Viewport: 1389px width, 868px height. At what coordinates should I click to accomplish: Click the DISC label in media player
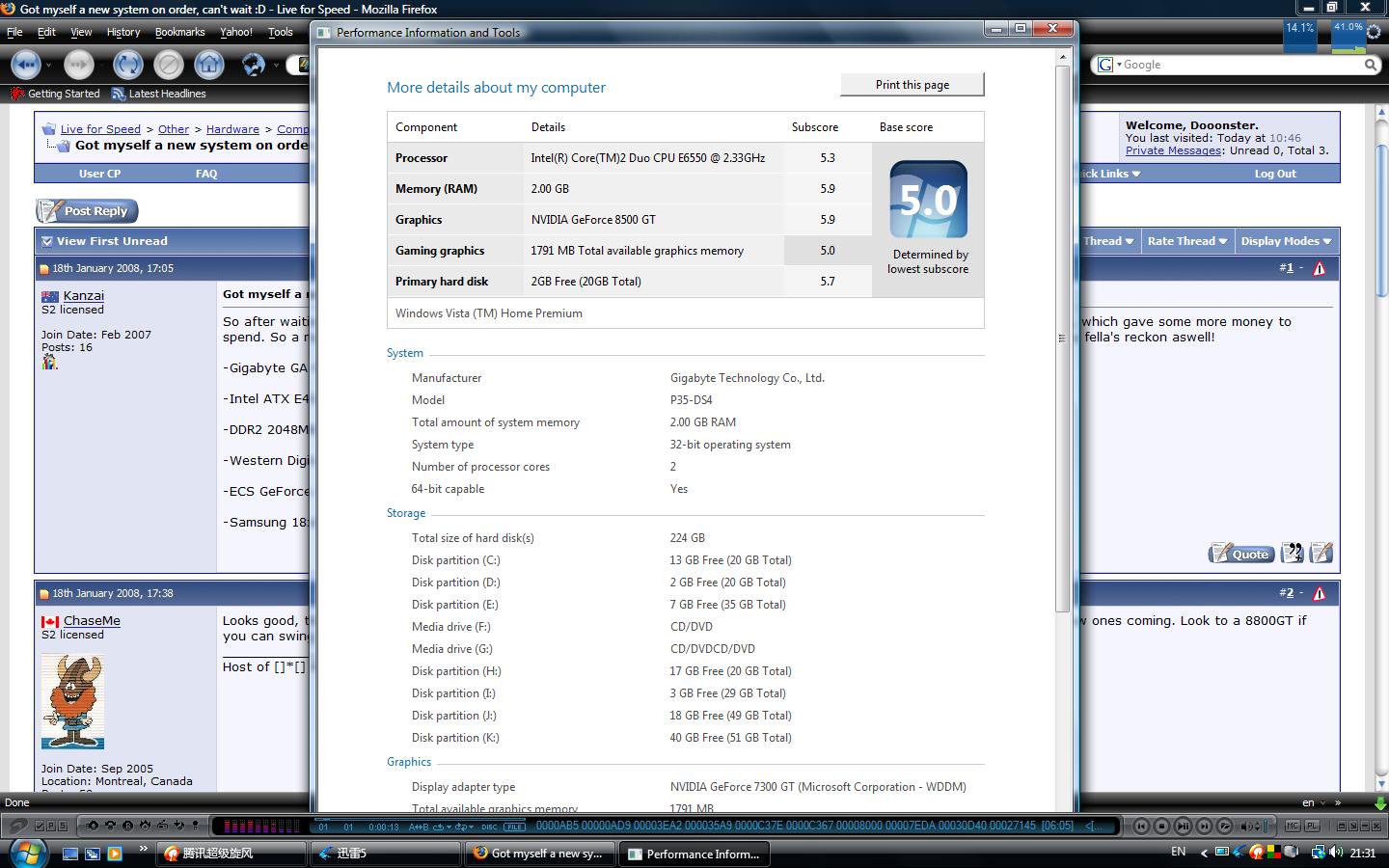pyautogui.click(x=490, y=827)
